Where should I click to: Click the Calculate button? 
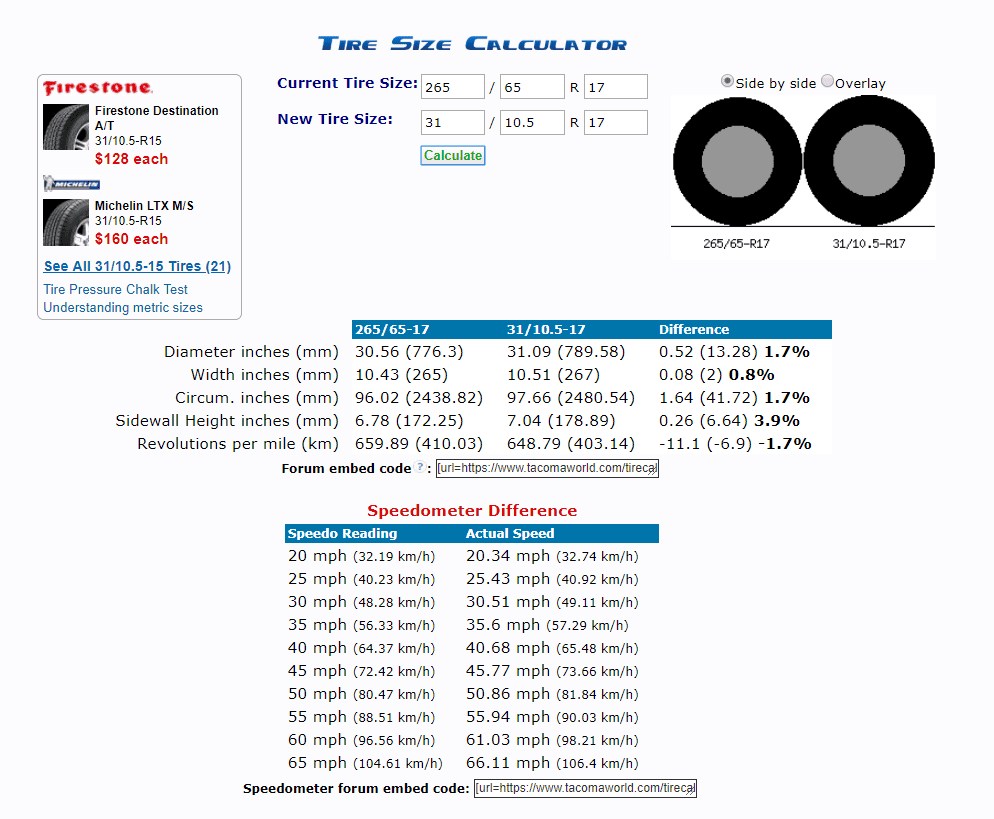coord(453,155)
